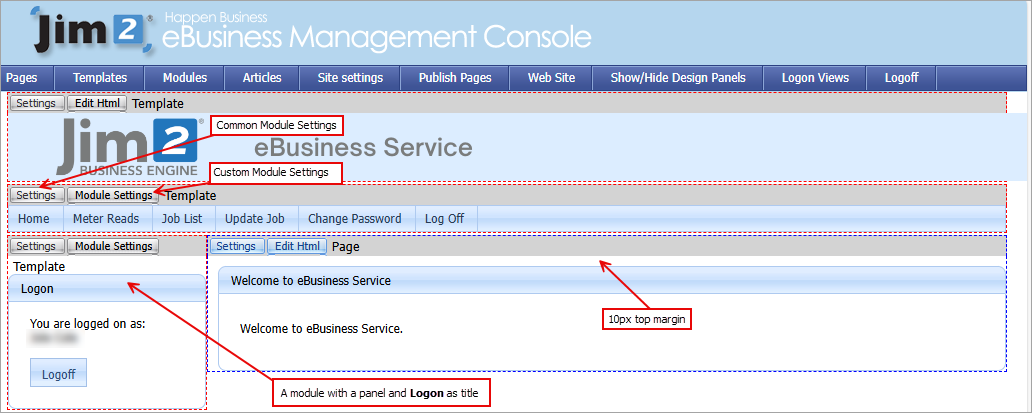Open Update Job in the site menu
The width and height of the screenshot is (1032, 413).
click(255, 218)
